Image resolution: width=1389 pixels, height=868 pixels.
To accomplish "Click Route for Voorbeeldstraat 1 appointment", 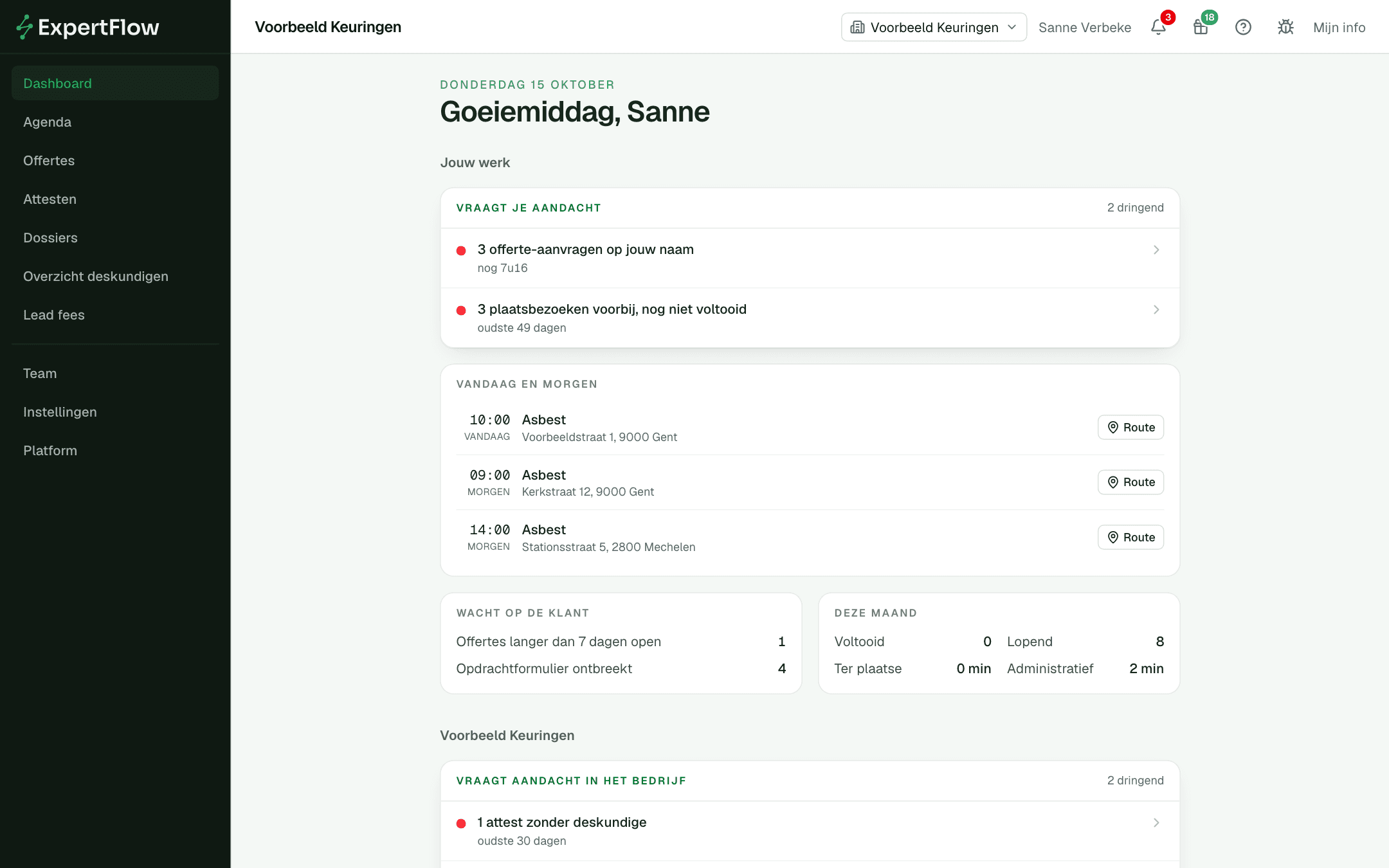I will pos(1130,427).
